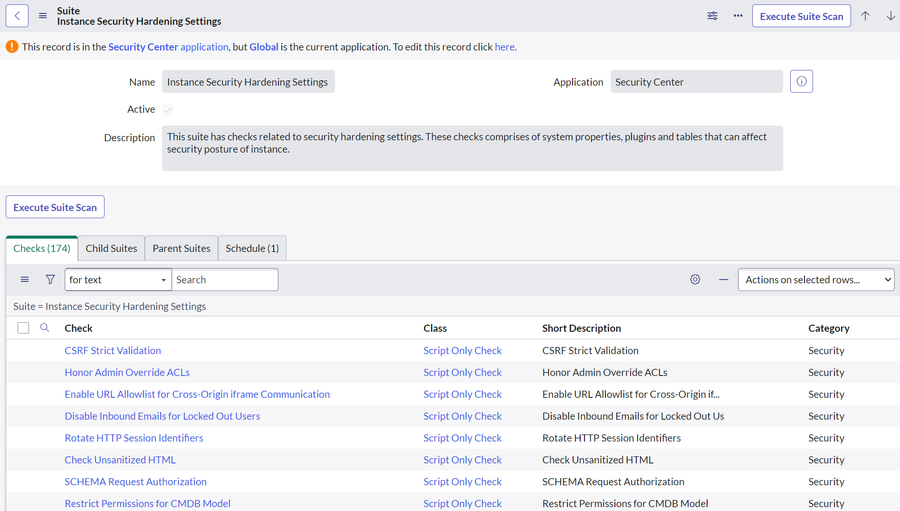Click Execute Suite Scan button in header
This screenshot has width=900, height=511.
point(801,16)
